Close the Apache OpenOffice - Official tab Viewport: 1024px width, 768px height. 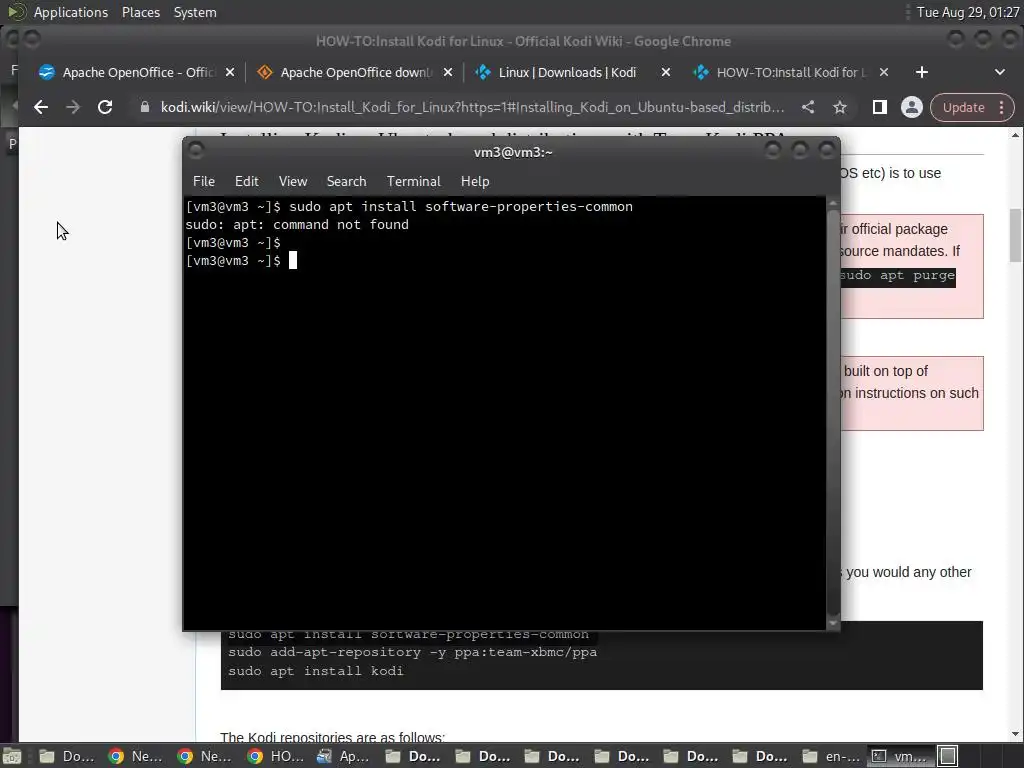[x=230, y=72]
